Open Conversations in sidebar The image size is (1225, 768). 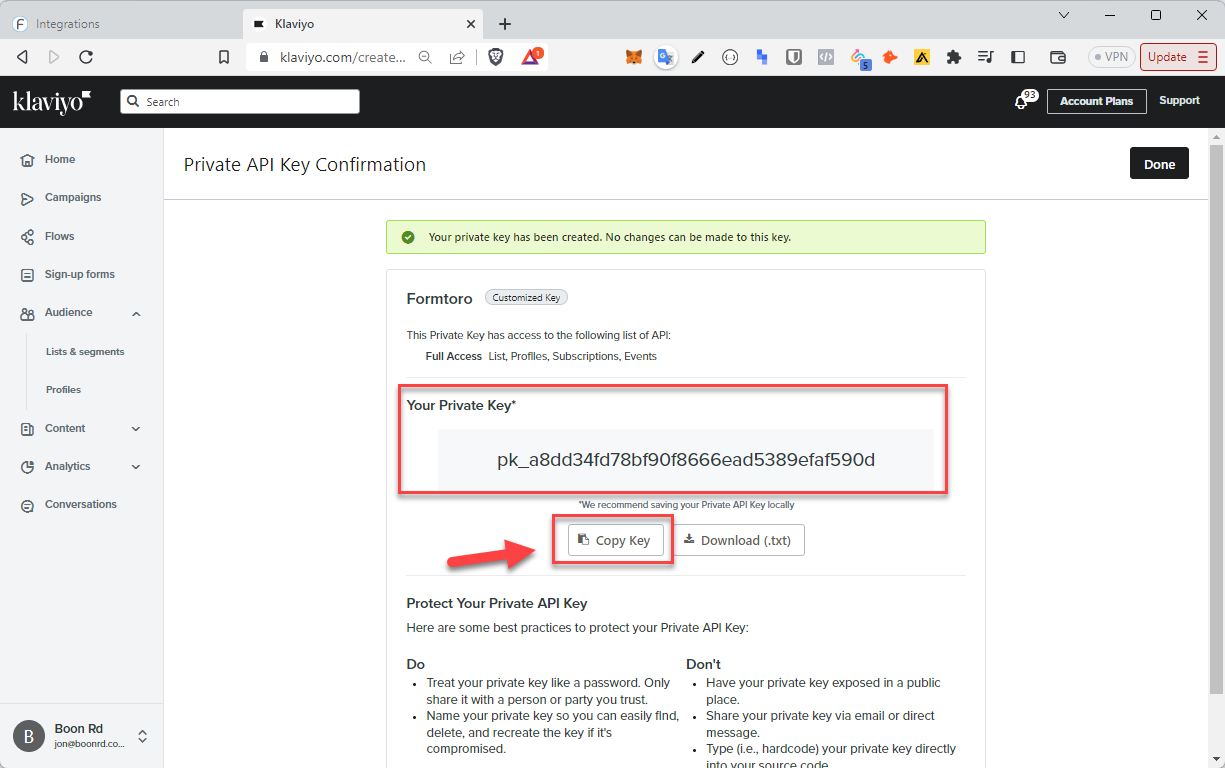tap(81, 504)
